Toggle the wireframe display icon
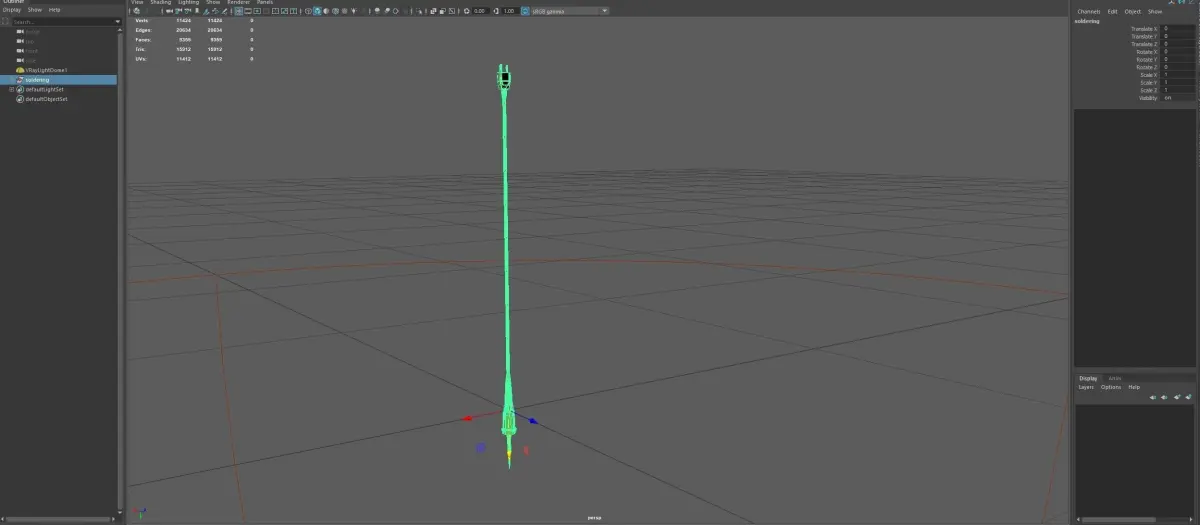 pyautogui.click(x=308, y=11)
